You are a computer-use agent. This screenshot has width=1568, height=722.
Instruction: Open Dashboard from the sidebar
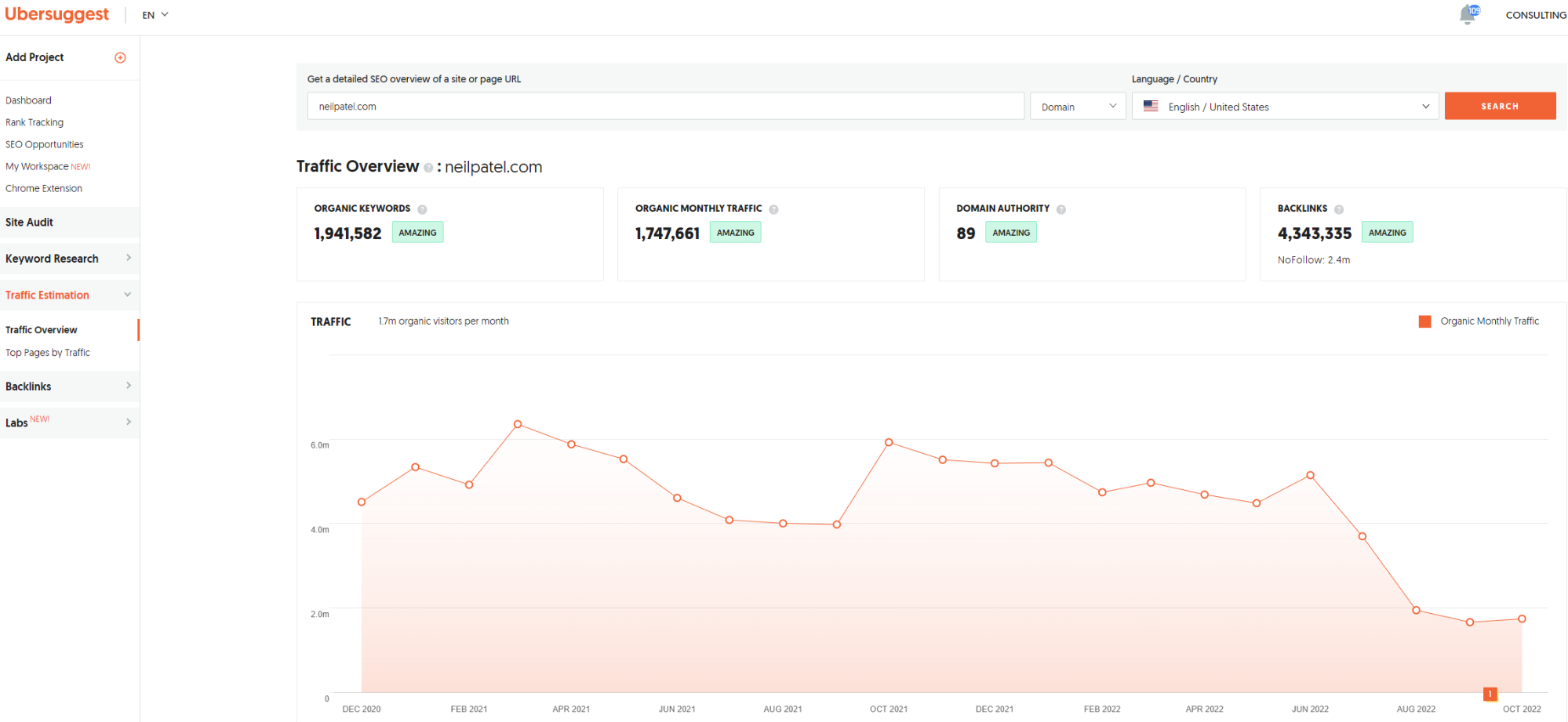point(28,100)
